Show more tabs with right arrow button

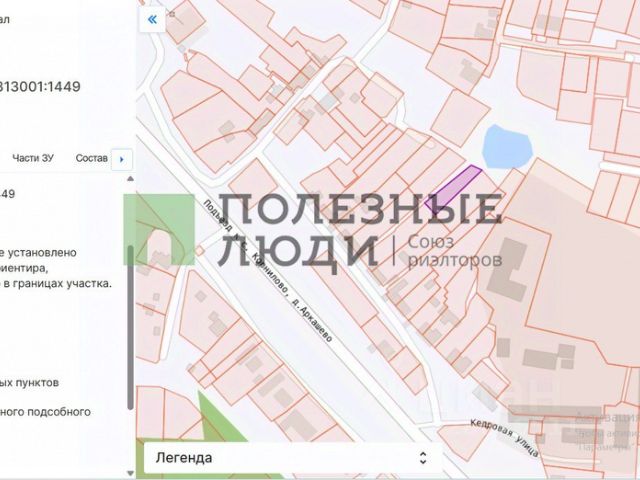click(122, 159)
